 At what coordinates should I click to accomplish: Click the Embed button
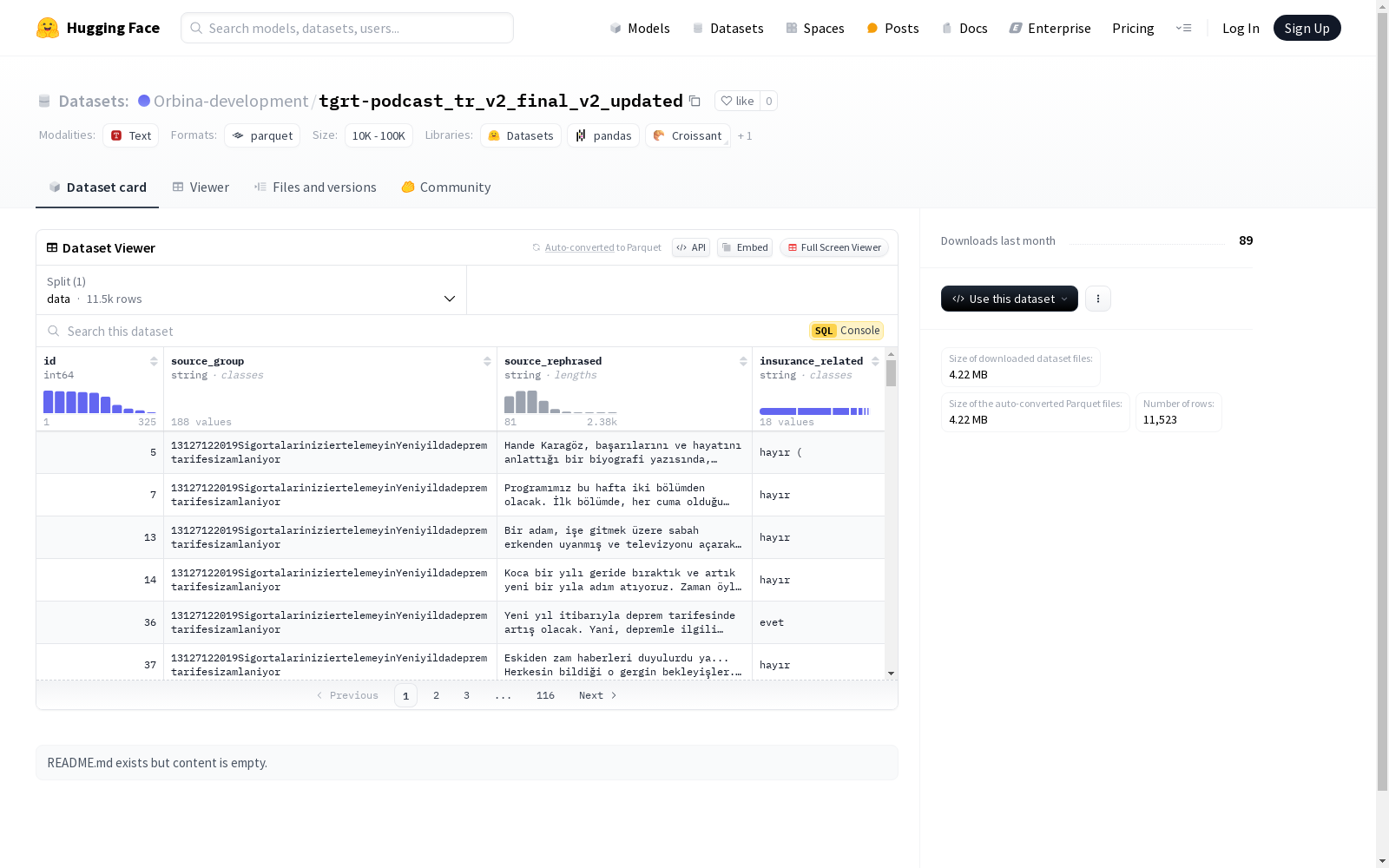point(745,247)
